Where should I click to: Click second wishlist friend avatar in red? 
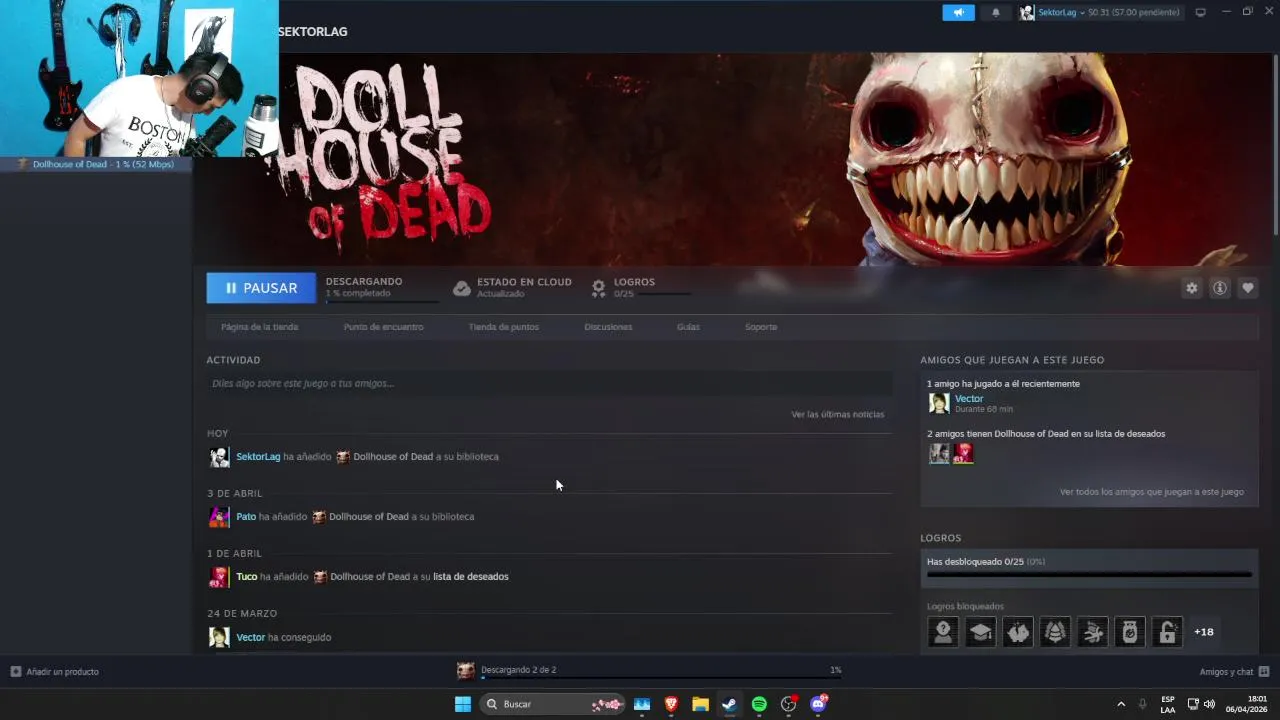click(963, 454)
